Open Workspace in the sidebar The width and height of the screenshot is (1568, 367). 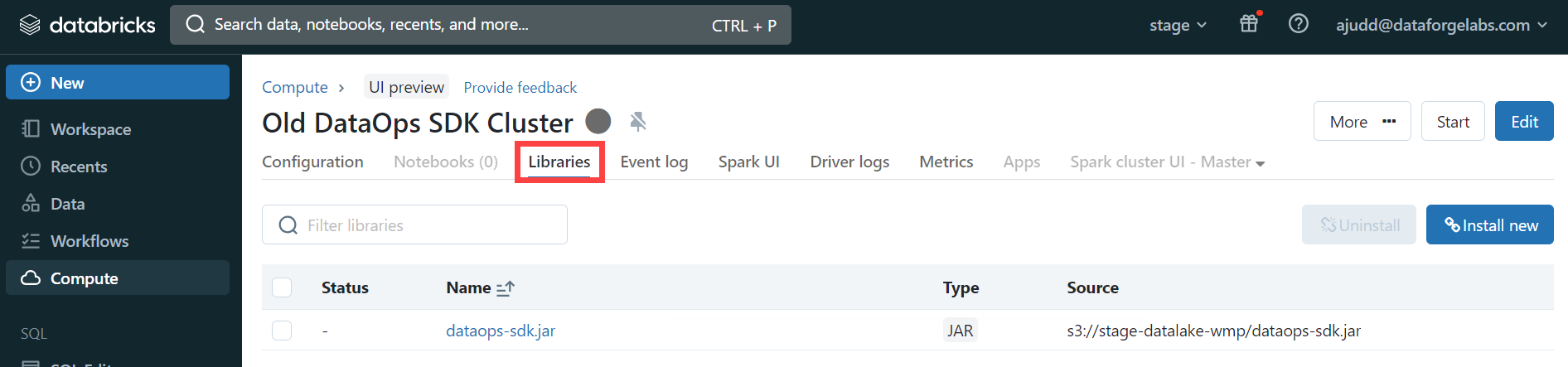tap(118, 128)
